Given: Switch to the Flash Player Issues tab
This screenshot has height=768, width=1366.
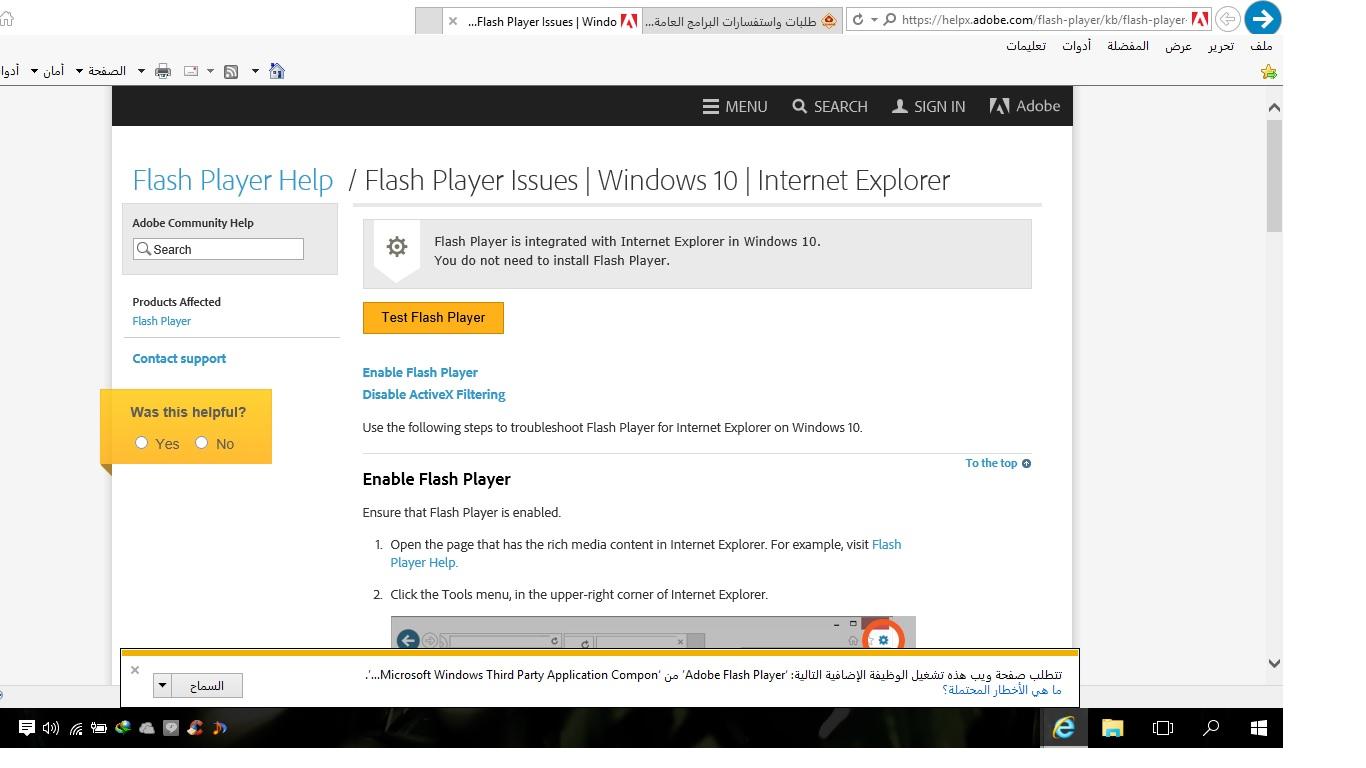Looking at the screenshot, I should 542,21.
